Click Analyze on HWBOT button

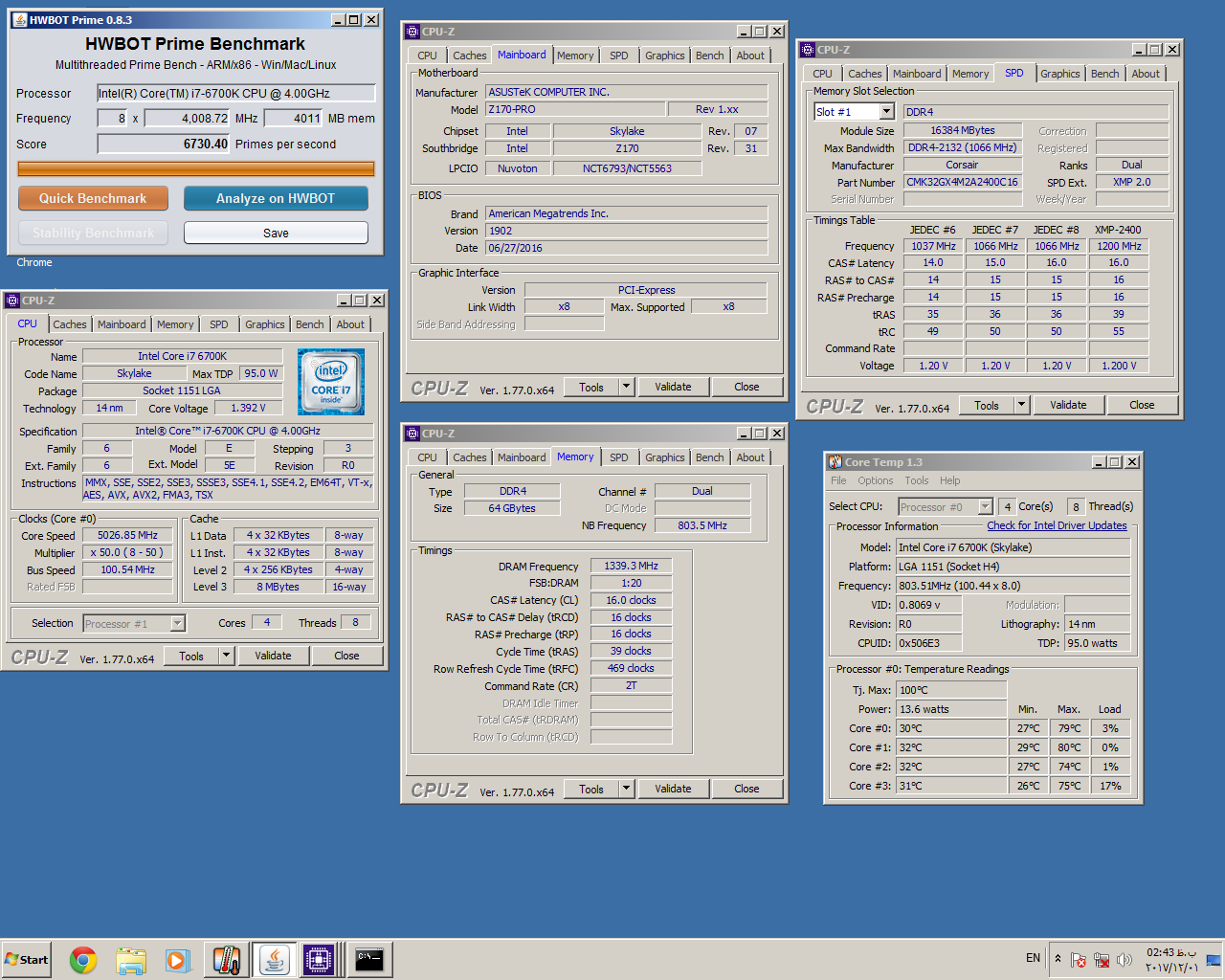pos(276,198)
